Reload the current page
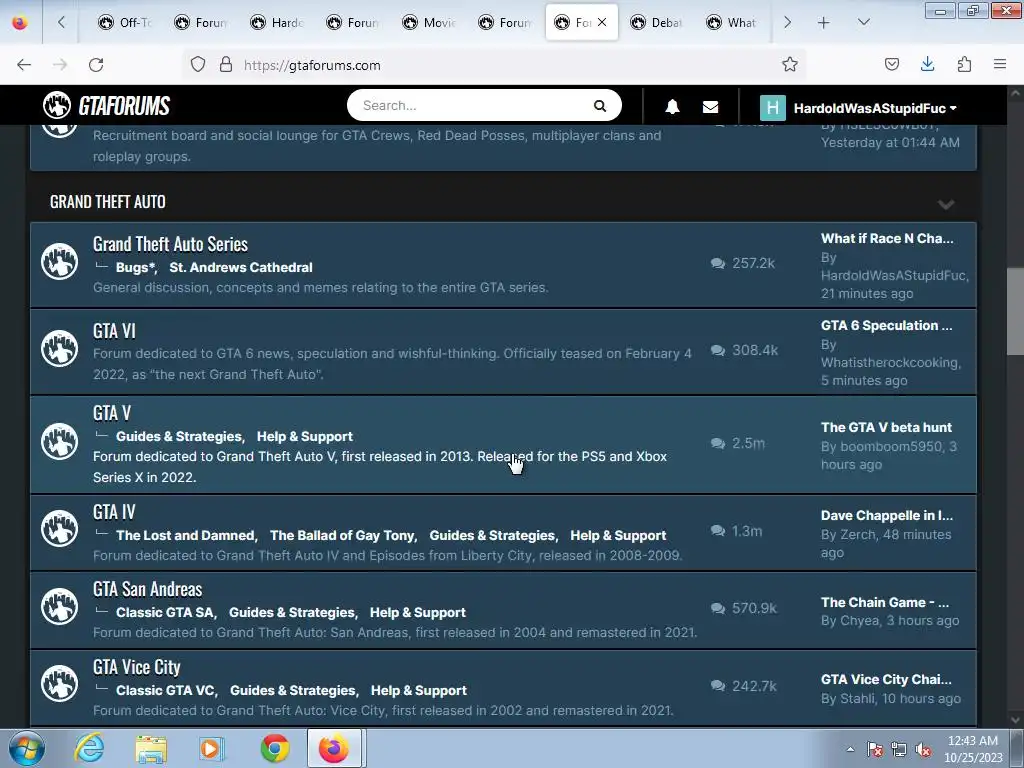The image size is (1024, 768). pyautogui.click(x=96, y=65)
